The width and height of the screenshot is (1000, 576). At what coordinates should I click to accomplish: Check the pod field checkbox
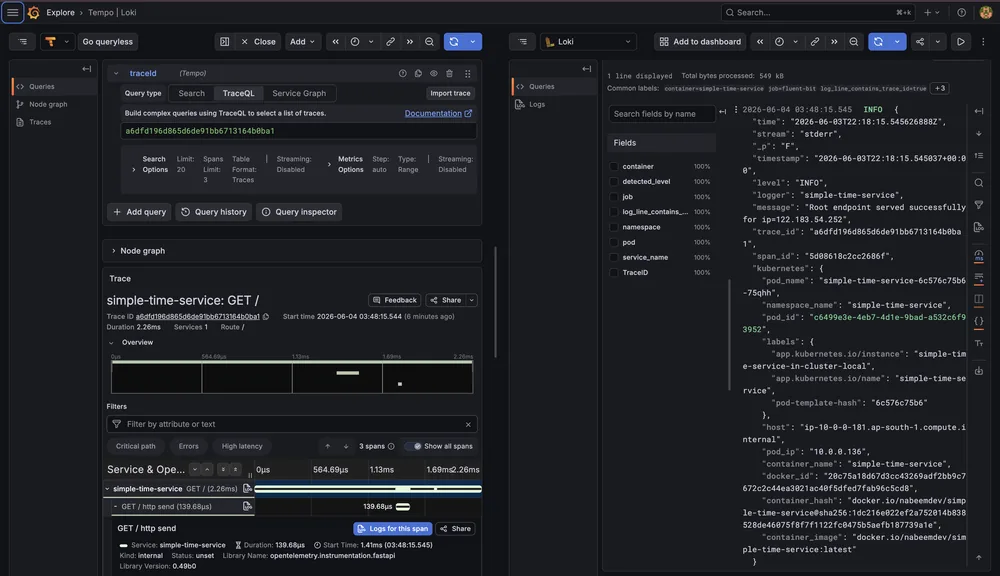coord(614,242)
